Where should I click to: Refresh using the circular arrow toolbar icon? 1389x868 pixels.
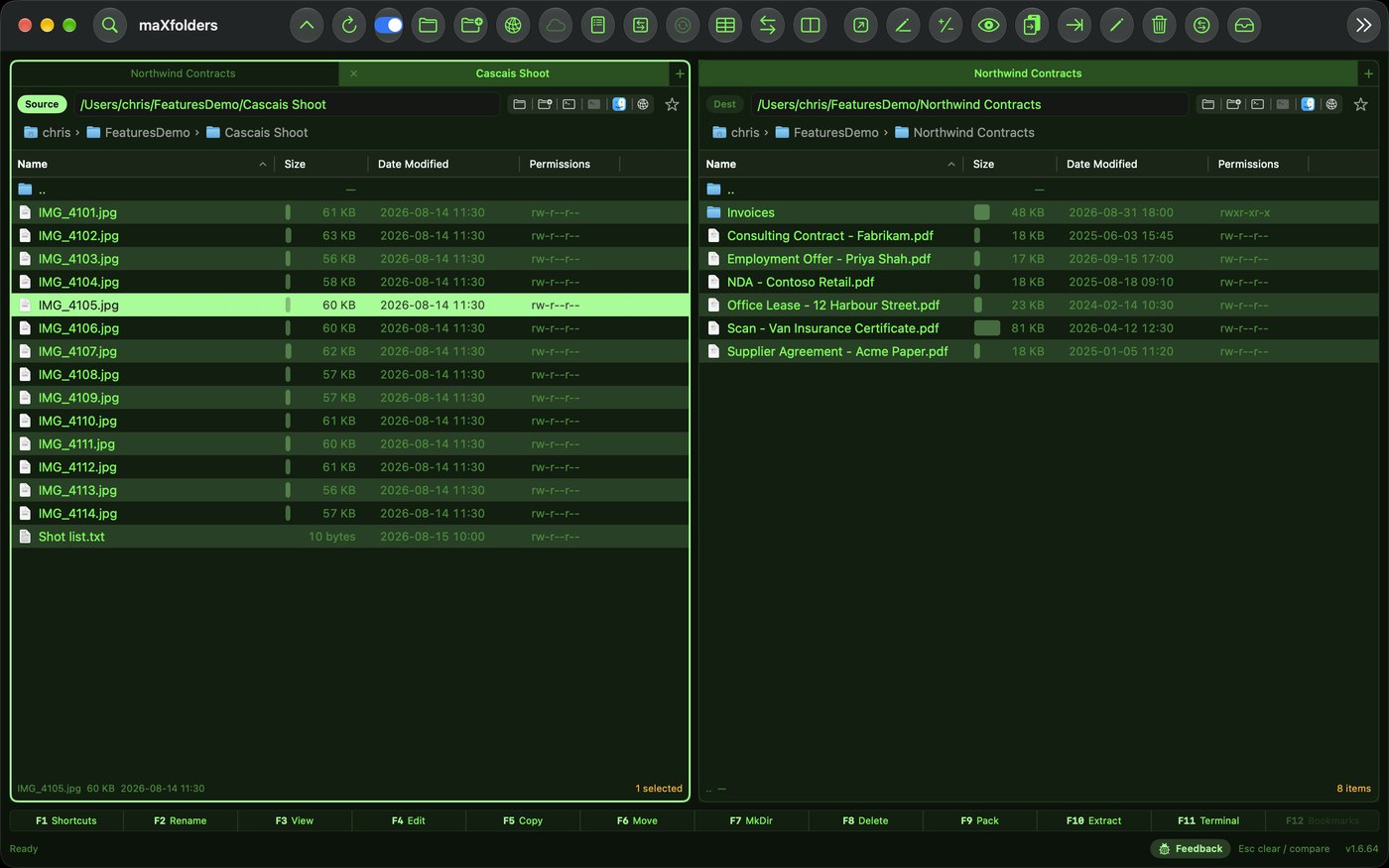349,26
